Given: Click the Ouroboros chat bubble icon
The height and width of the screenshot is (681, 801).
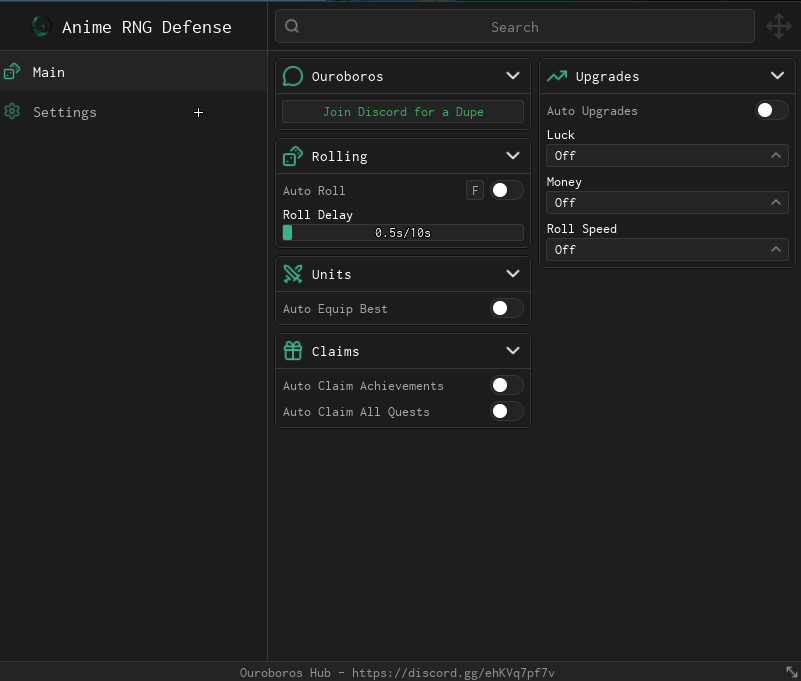Looking at the screenshot, I should (x=293, y=76).
